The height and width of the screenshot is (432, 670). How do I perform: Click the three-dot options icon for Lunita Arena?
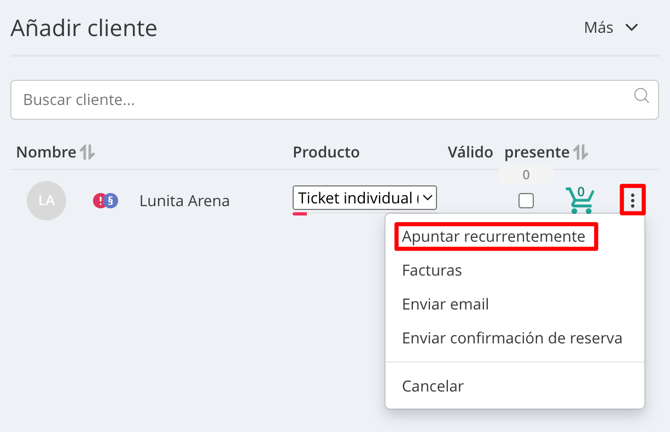coord(632,200)
